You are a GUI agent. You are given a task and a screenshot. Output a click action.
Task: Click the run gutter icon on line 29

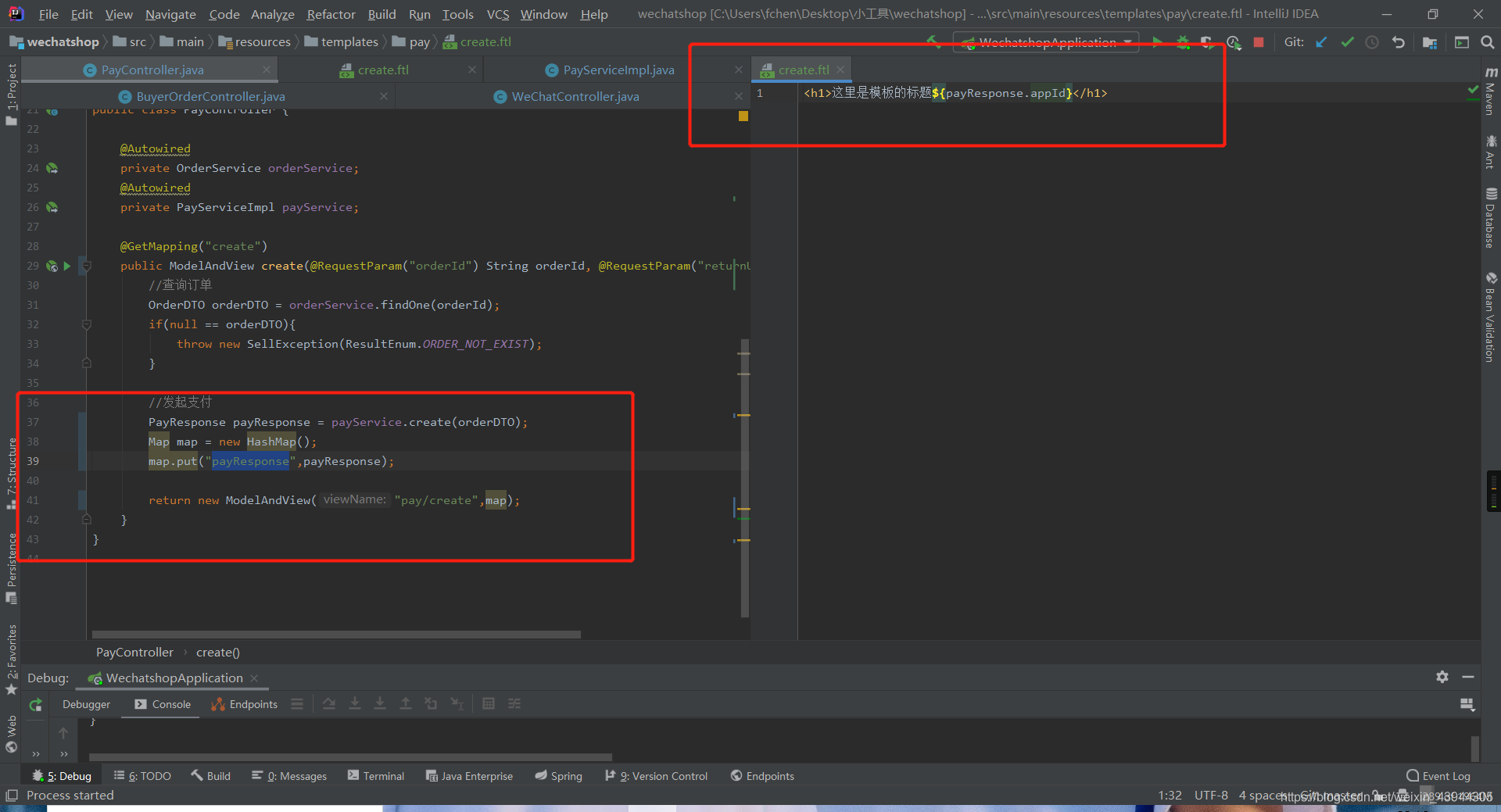click(x=67, y=266)
